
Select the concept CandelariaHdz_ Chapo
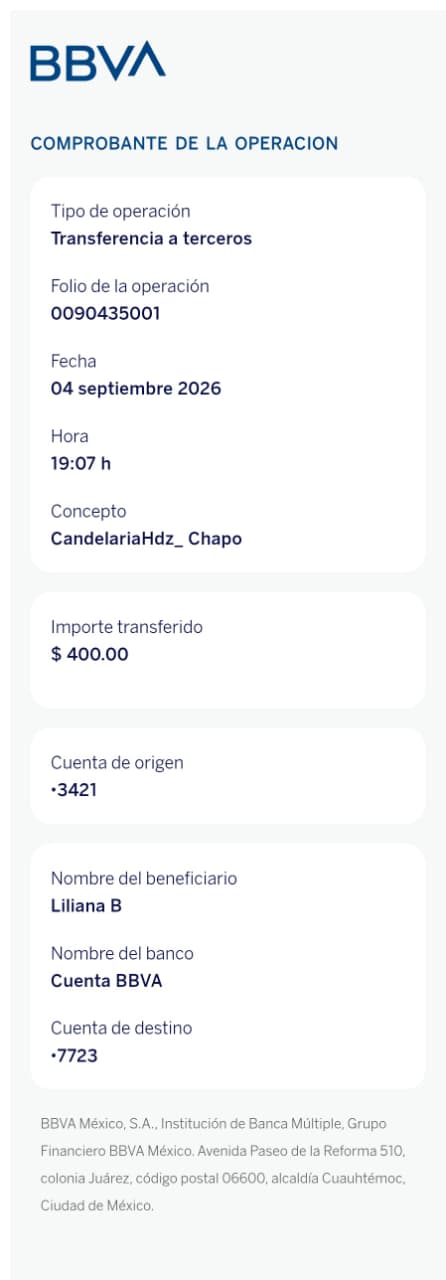tap(146, 539)
